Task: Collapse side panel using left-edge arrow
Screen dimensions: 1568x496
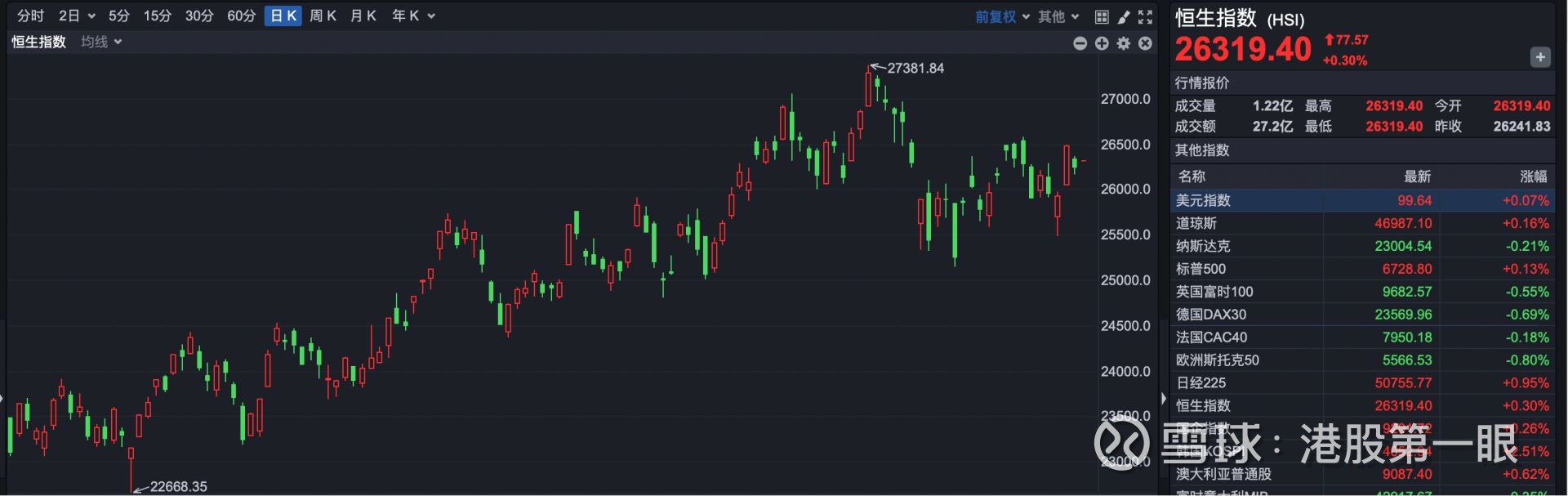Action: [1163, 399]
